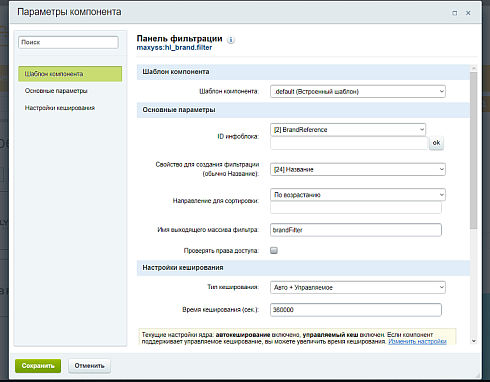Click the Основные параметры section header

pyautogui.click(x=303, y=110)
